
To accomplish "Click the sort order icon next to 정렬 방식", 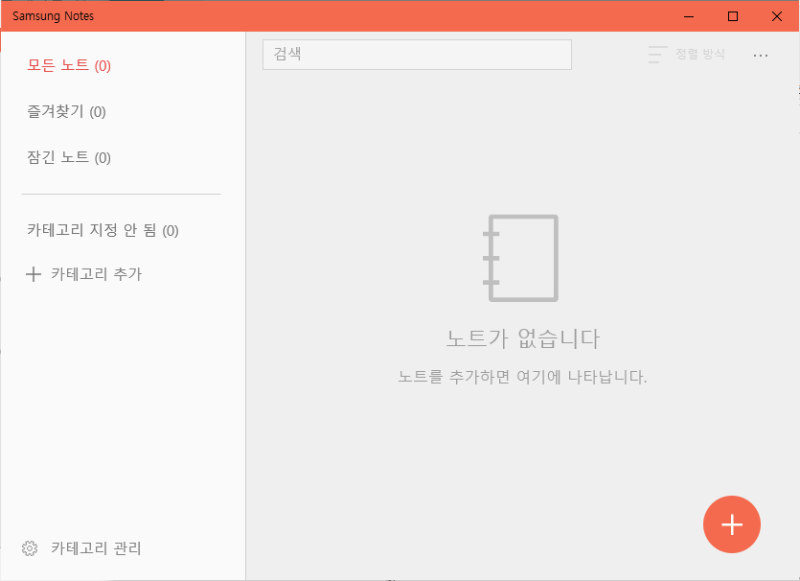I will click(656, 55).
